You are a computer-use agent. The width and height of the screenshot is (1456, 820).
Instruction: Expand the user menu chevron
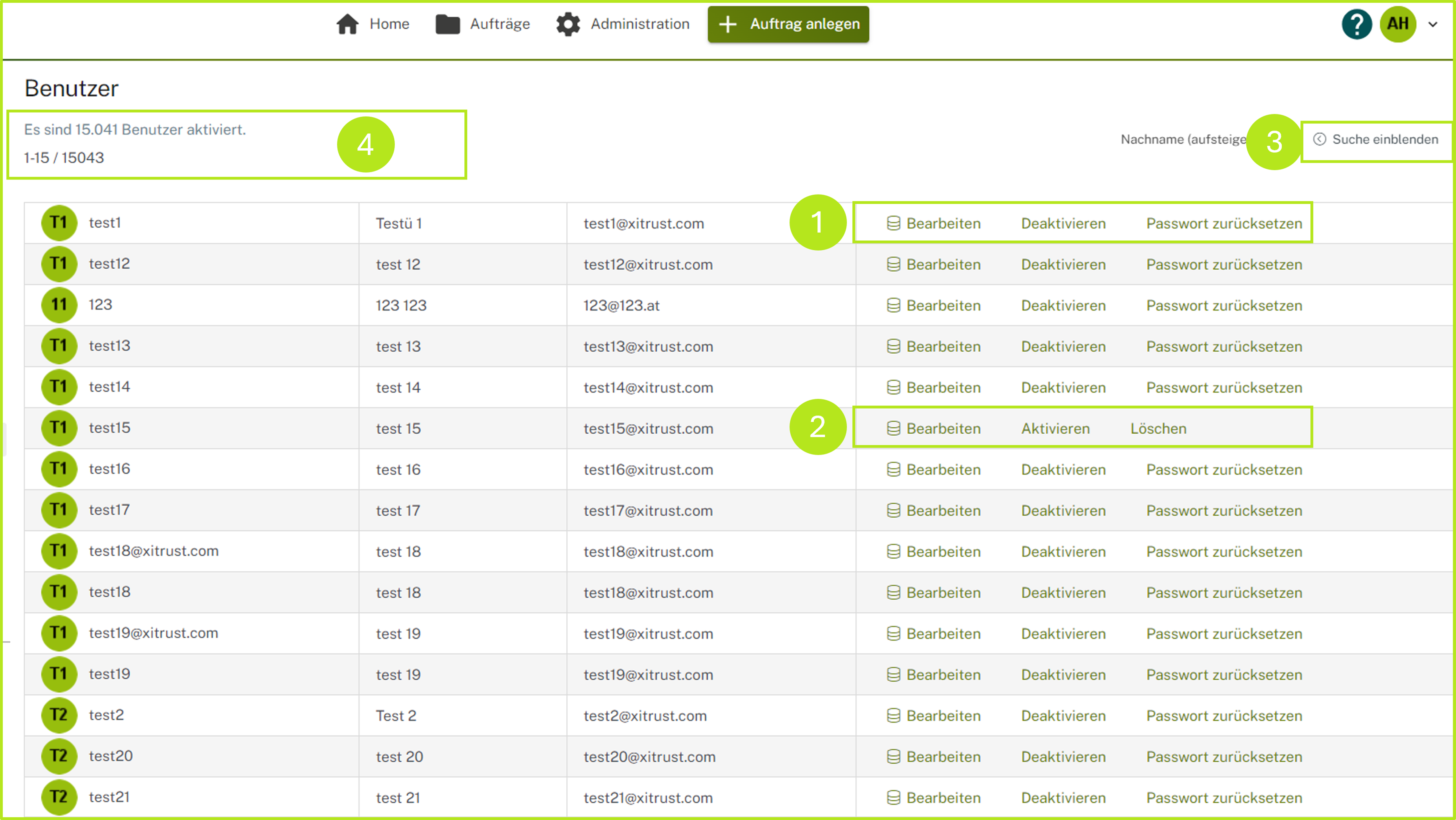[x=1433, y=24]
